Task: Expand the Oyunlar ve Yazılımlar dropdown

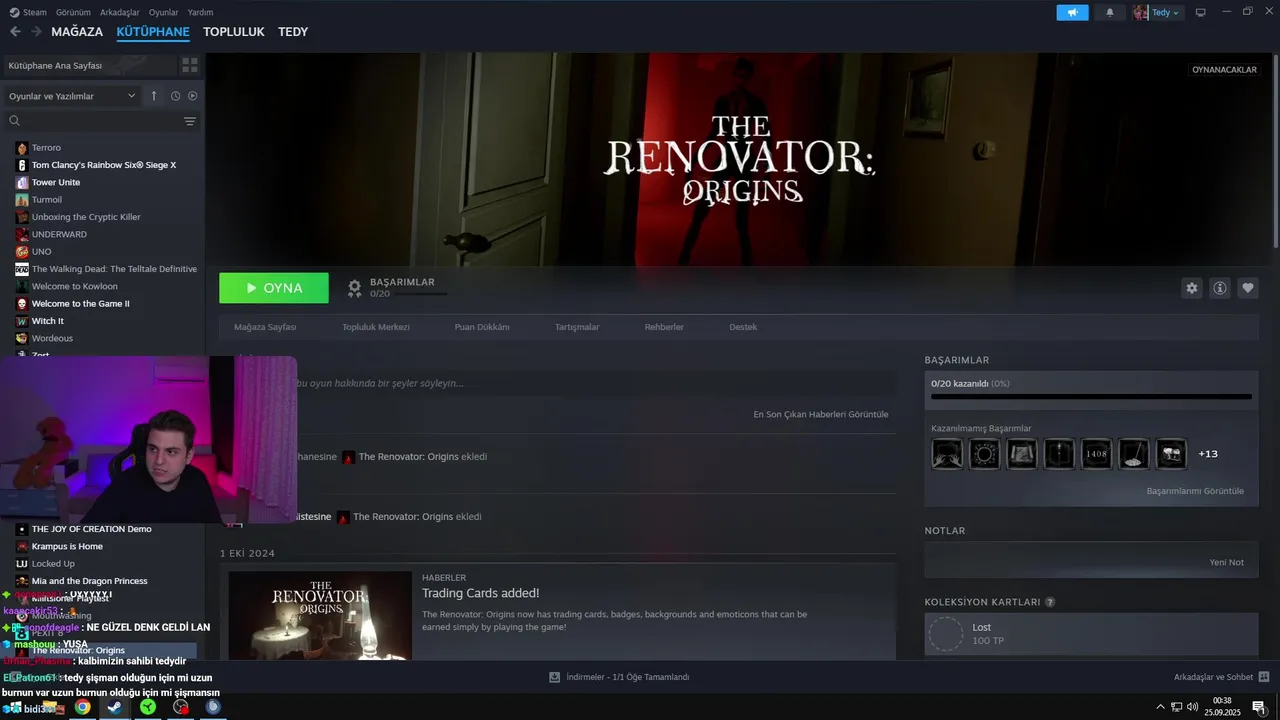Action: [x=72, y=96]
